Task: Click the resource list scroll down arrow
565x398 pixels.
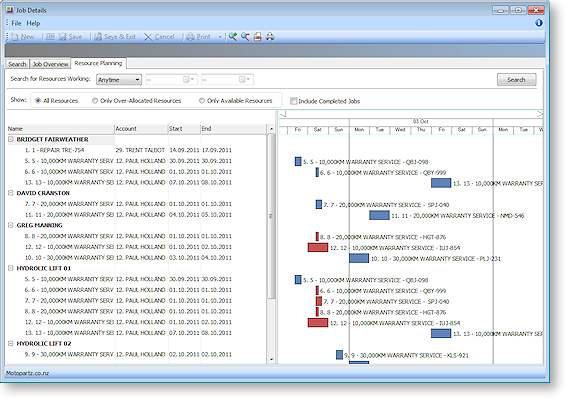Action: [271, 359]
